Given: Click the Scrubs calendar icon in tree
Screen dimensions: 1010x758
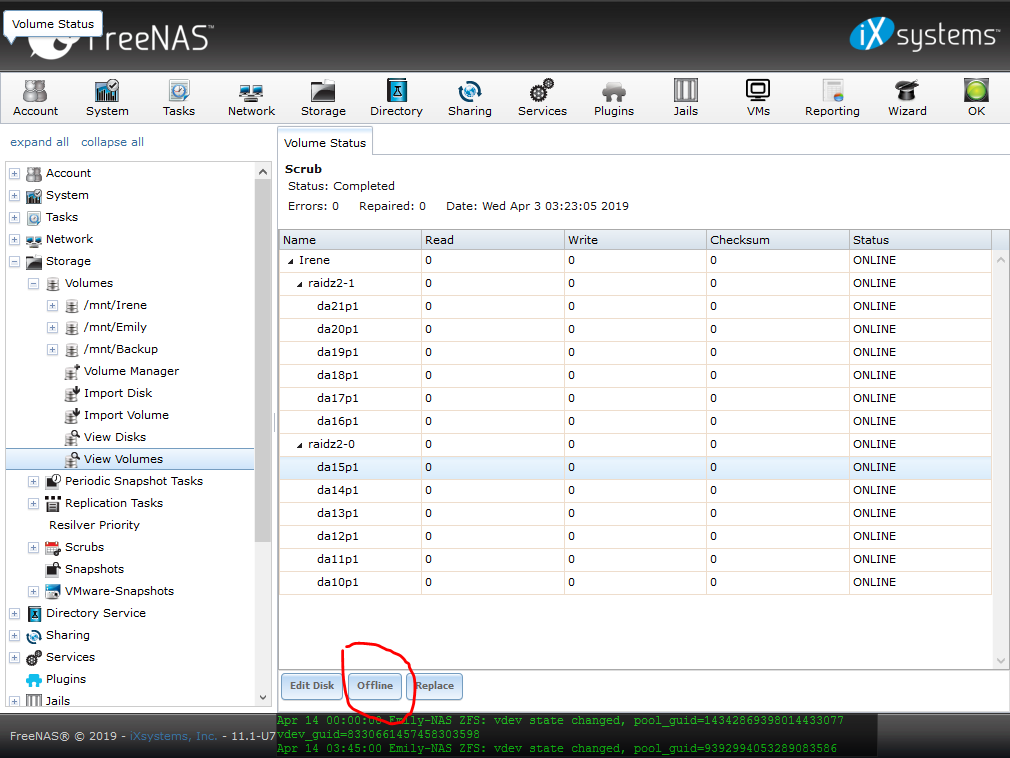Looking at the screenshot, I should pos(53,547).
